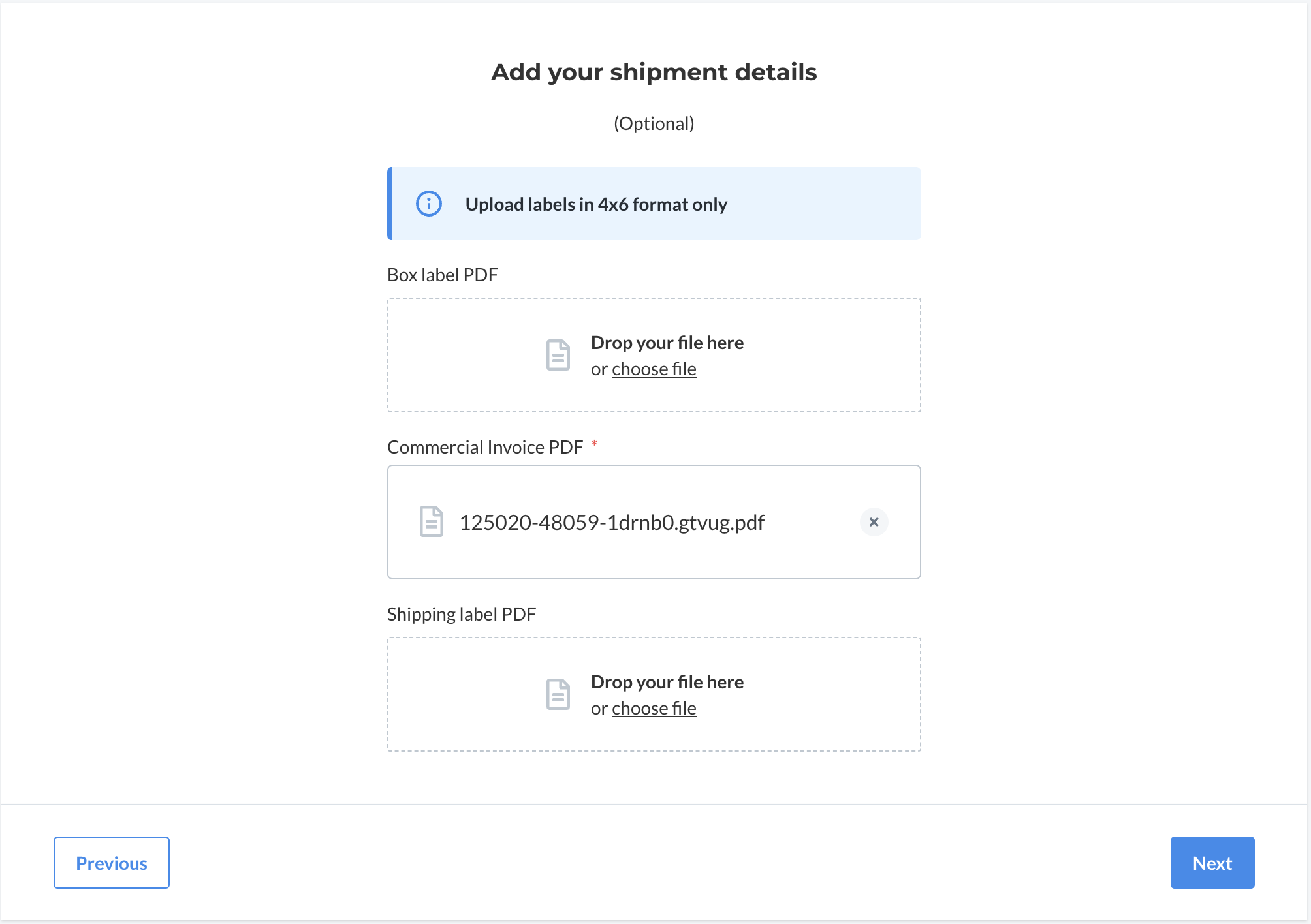The image size is (1311, 924).
Task: Click the Commercial Invoice PDF label
Action: pyautogui.click(x=485, y=447)
